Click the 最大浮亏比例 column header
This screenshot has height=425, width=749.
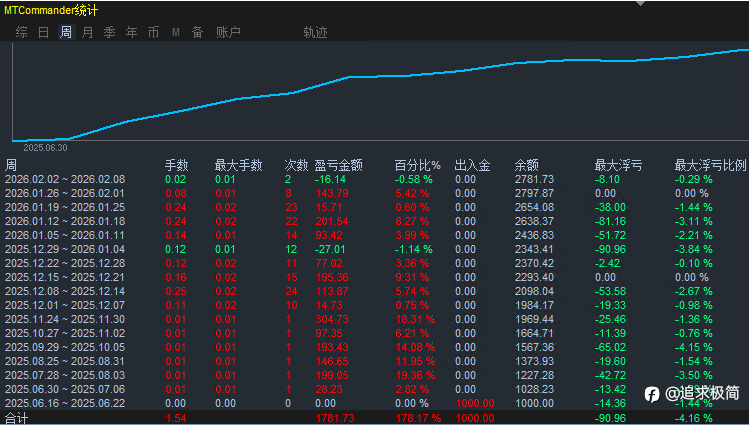pyautogui.click(x=710, y=165)
